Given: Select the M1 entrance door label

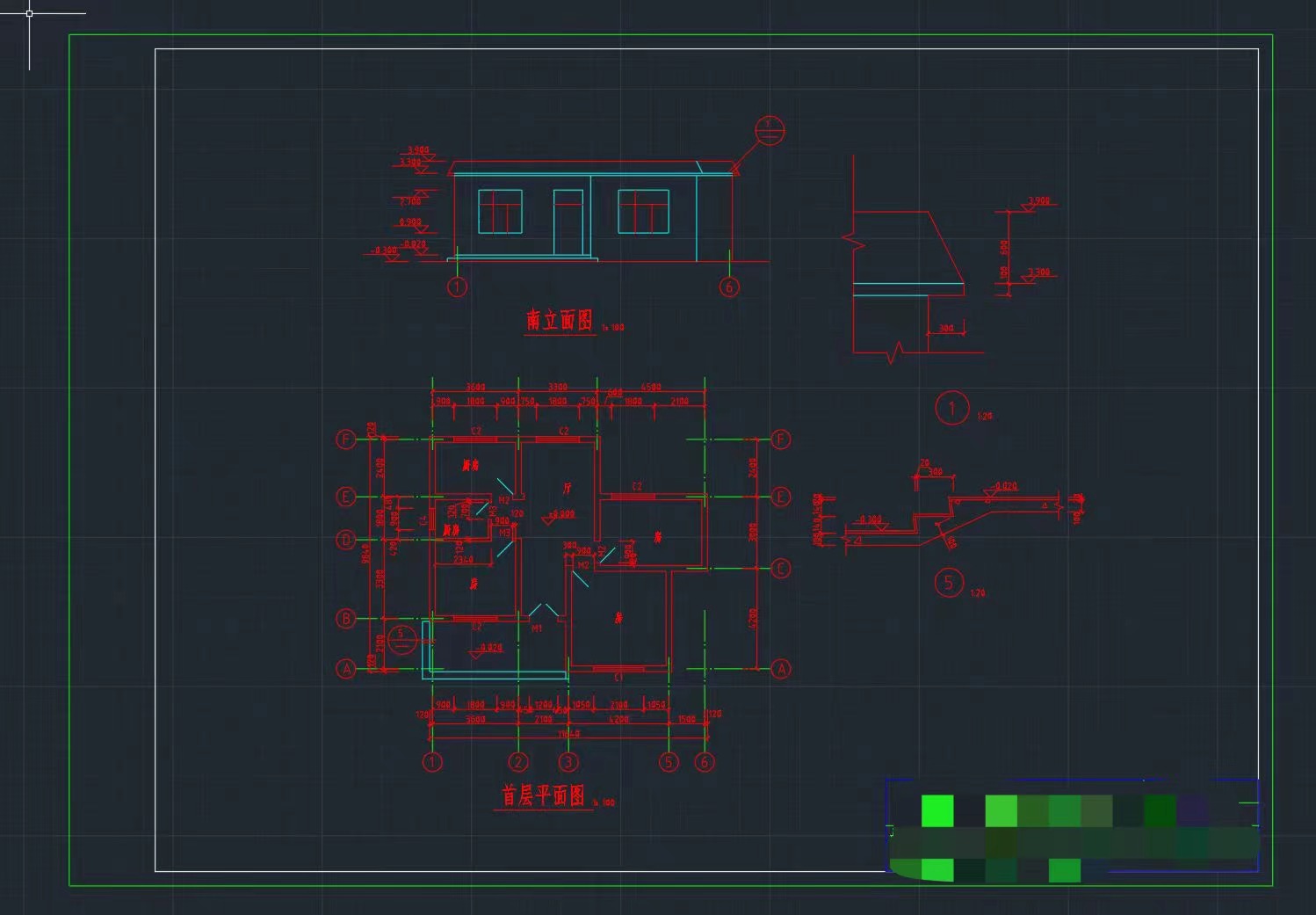Looking at the screenshot, I should 537,628.
